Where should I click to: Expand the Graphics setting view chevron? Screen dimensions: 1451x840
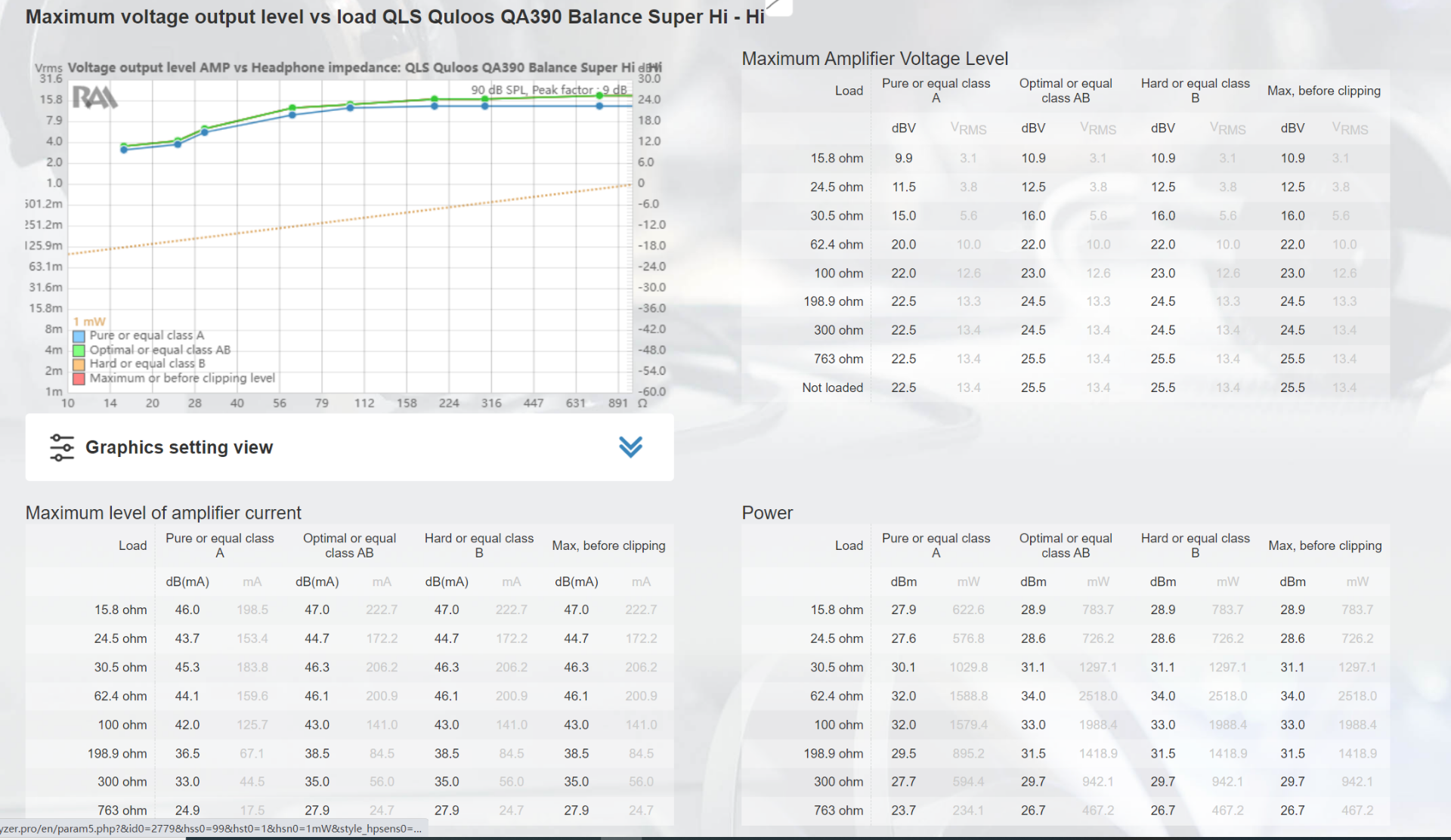630,447
